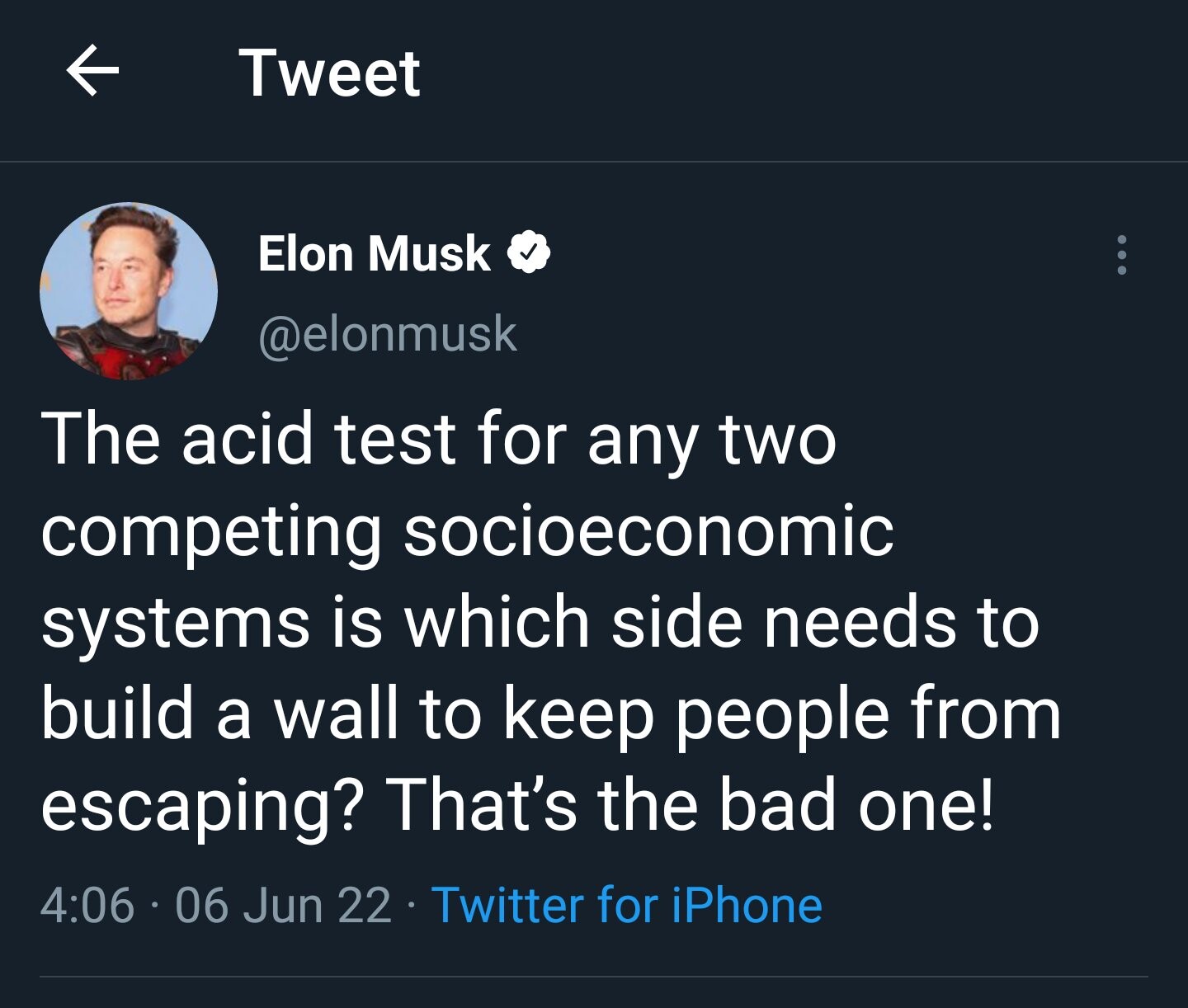Open the @elonmusk handle link

[388, 333]
